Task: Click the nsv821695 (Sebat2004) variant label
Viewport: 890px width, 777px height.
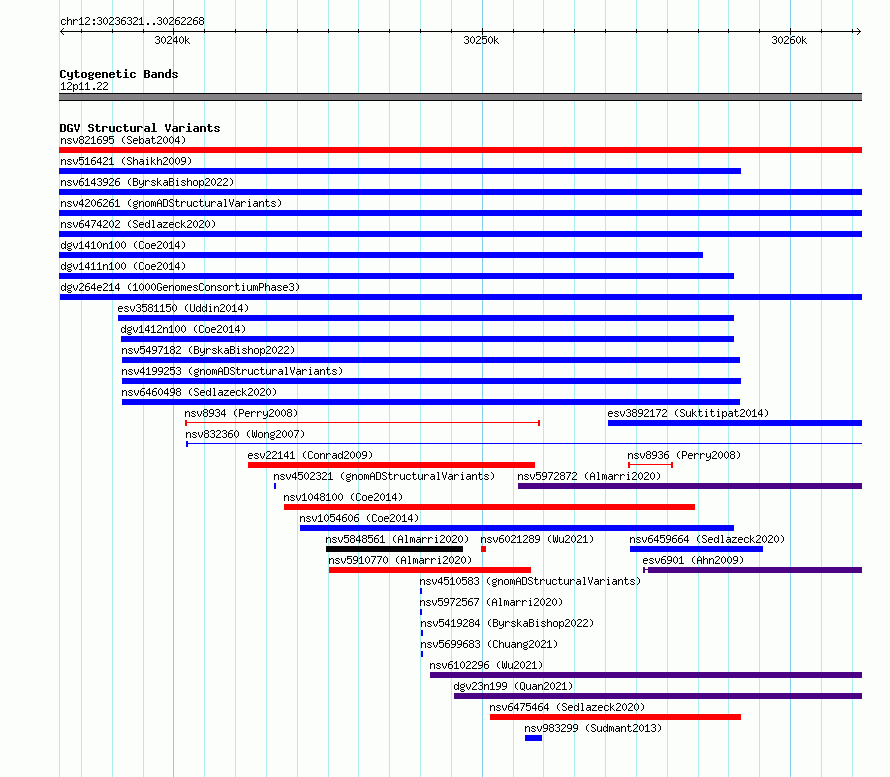Action: pyautogui.click(x=123, y=140)
